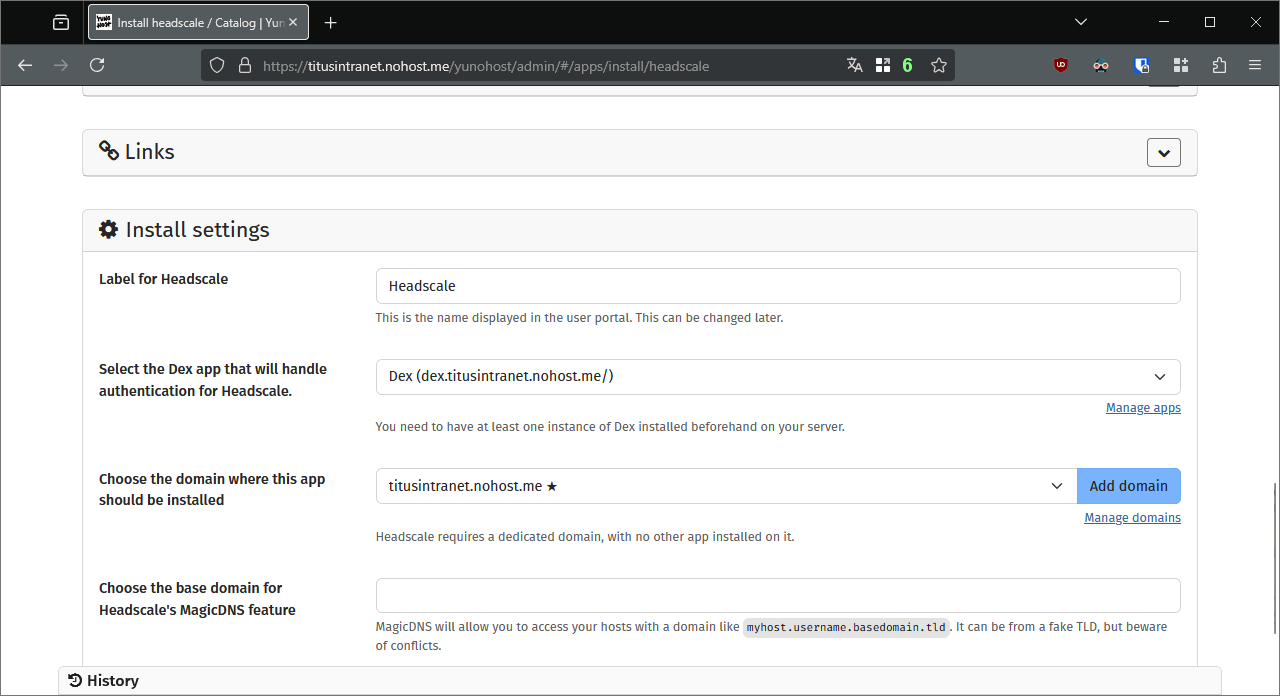Click the lock icon for site security
The image size is (1280, 696).
(244, 66)
